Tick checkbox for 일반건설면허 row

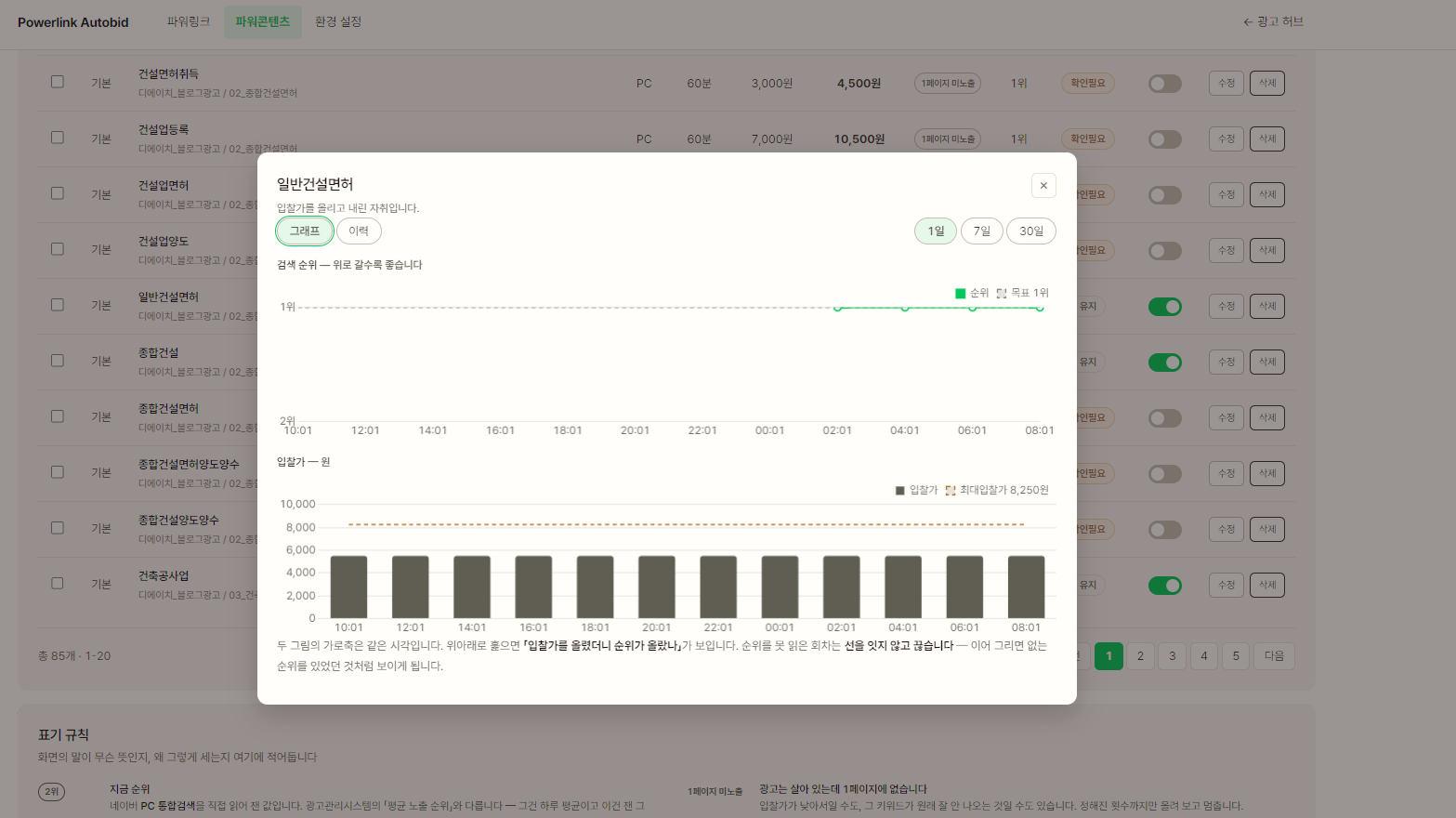pyautogui.click(x=58, y=305)
